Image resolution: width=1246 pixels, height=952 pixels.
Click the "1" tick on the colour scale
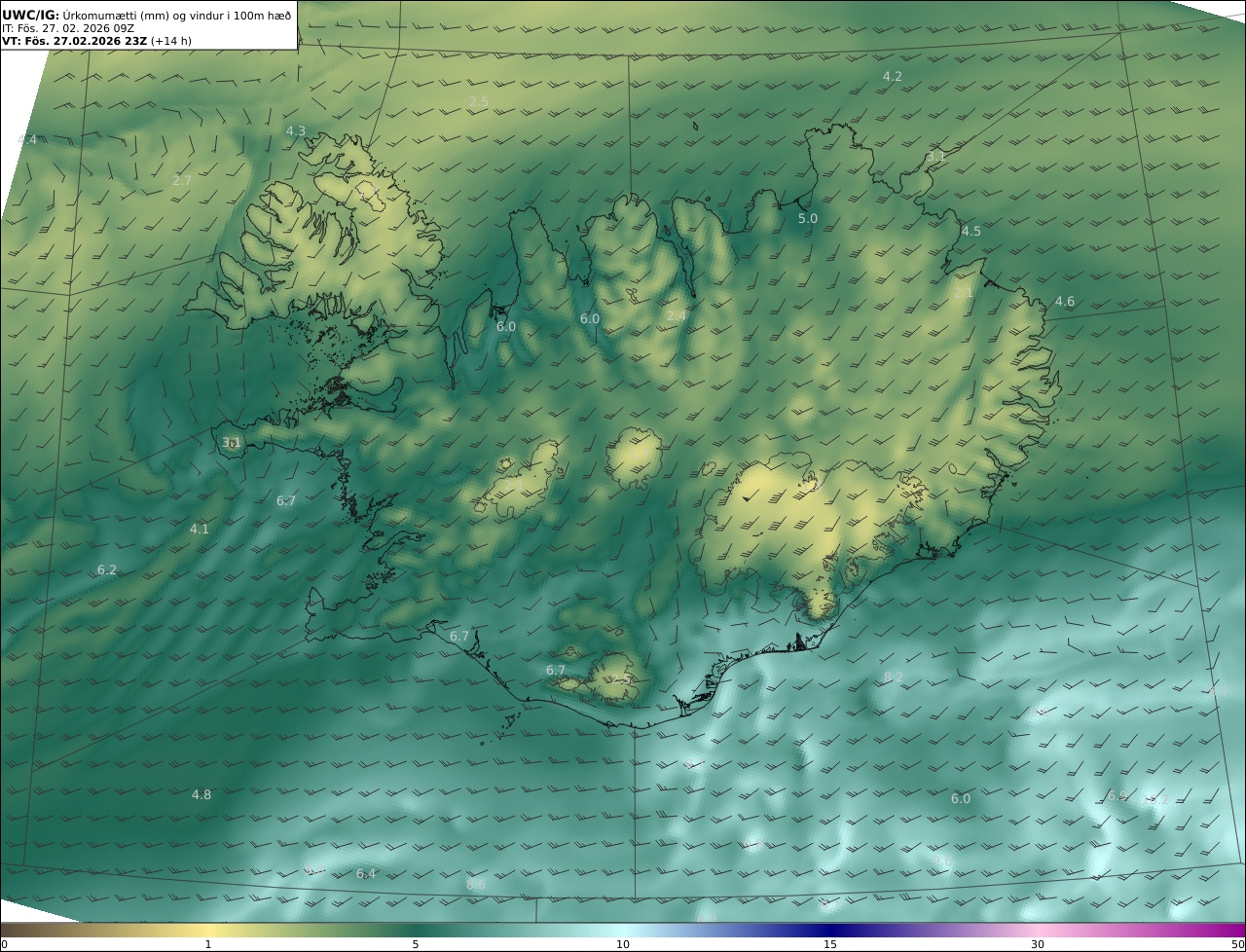click(208, 944)
